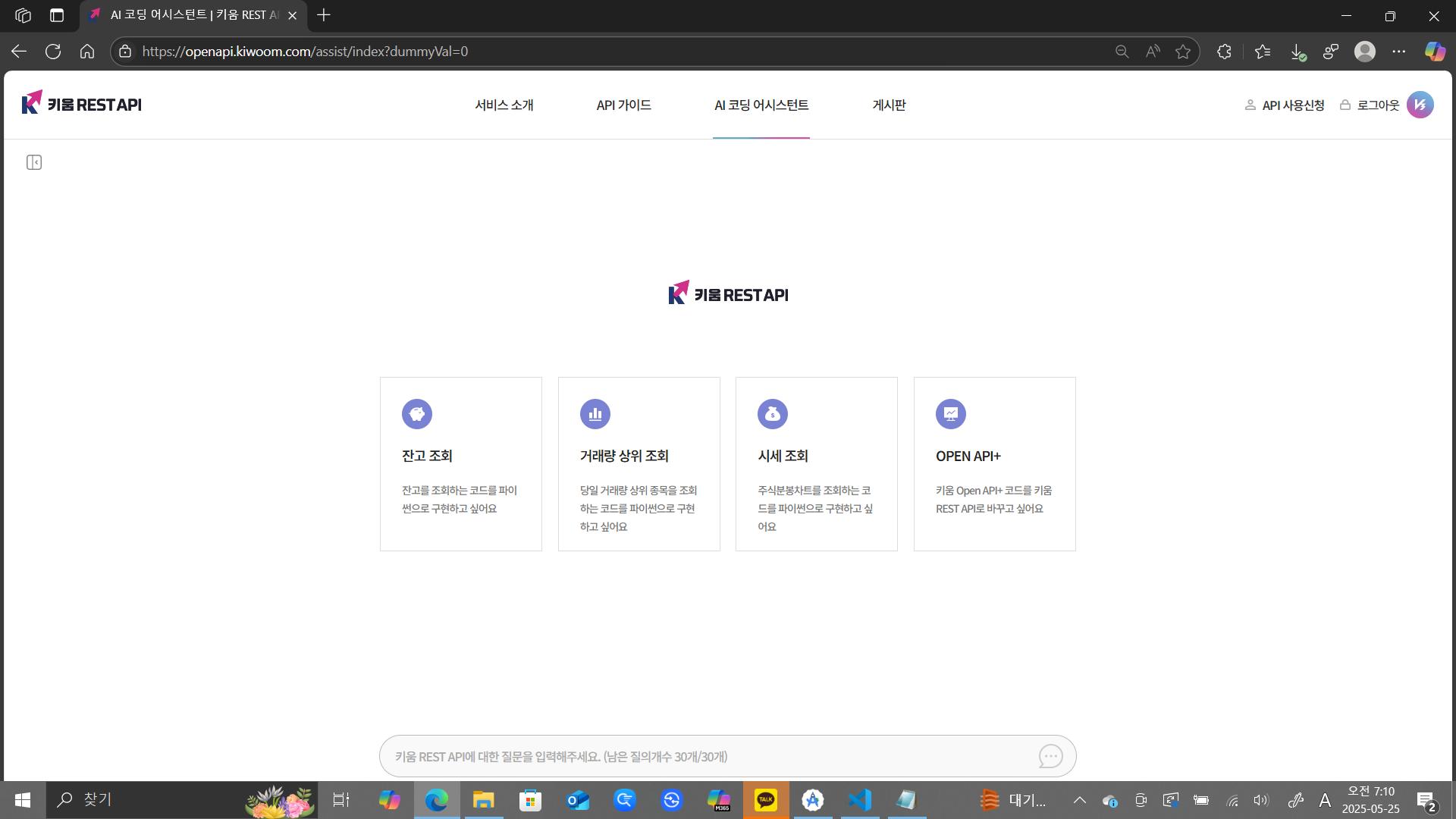Open Task View from taskbar
1456x819 pixels.
341,800
